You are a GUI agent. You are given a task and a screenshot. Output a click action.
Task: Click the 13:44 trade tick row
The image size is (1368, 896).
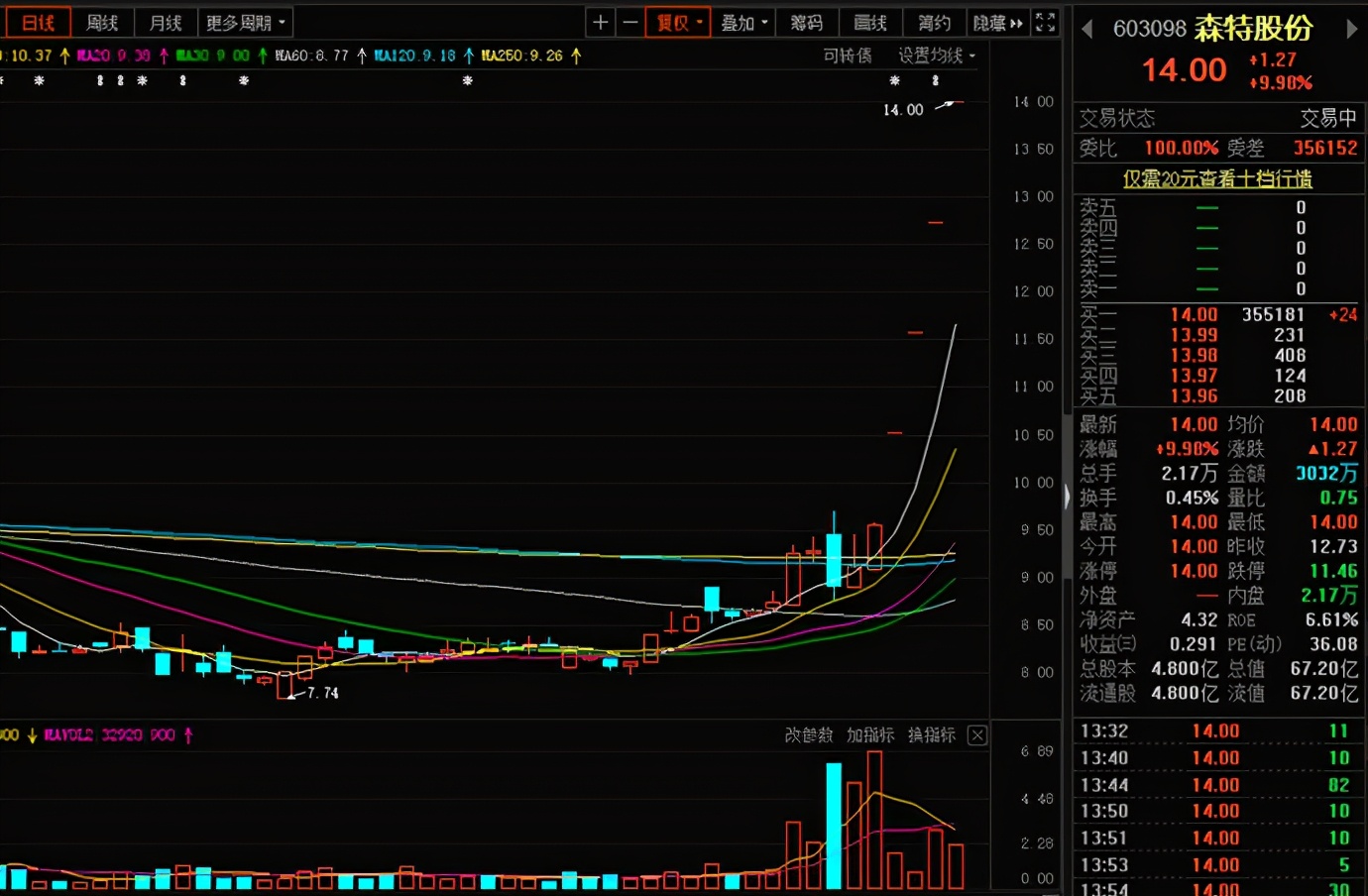pyautogui.click(x=1218, y=785)
